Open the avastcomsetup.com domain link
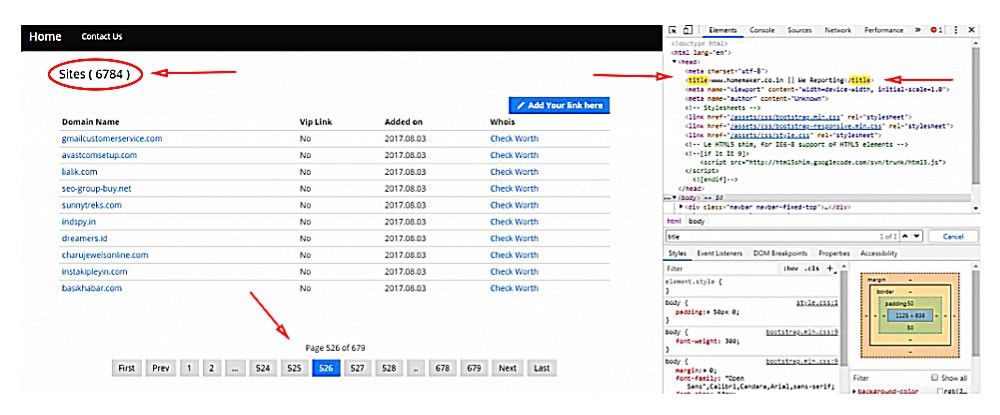 (x=99, y=155)
